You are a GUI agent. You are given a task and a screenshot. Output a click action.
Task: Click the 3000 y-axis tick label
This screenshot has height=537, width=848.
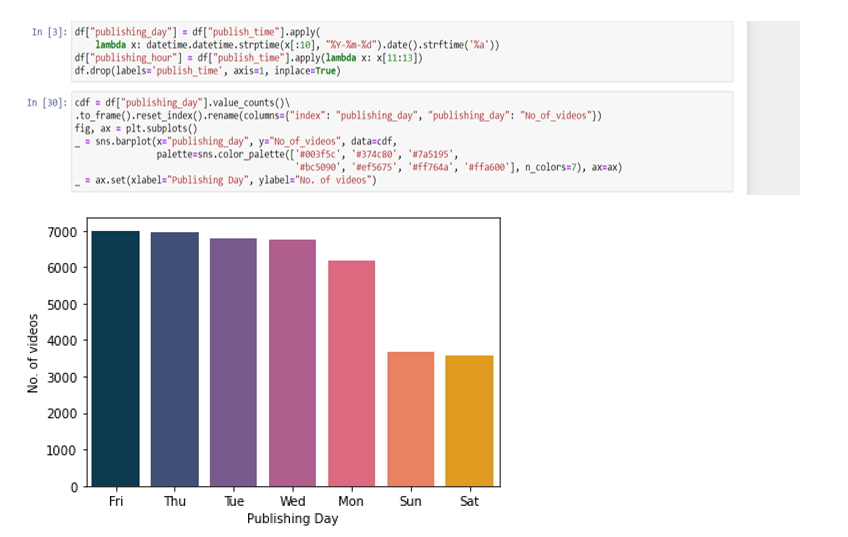click(x=62, y=377)
